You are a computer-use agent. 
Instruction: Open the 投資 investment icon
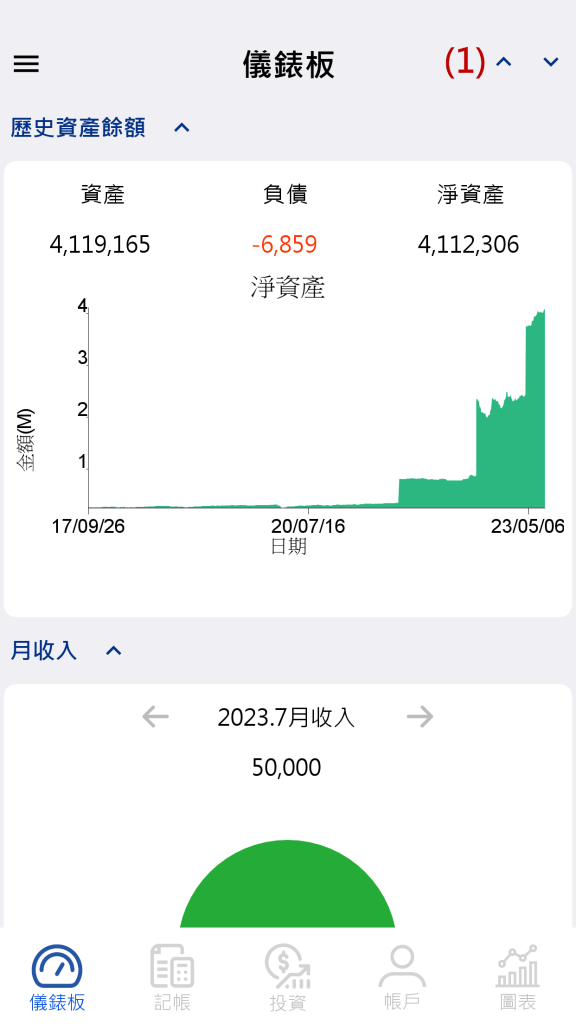(288, 967)
